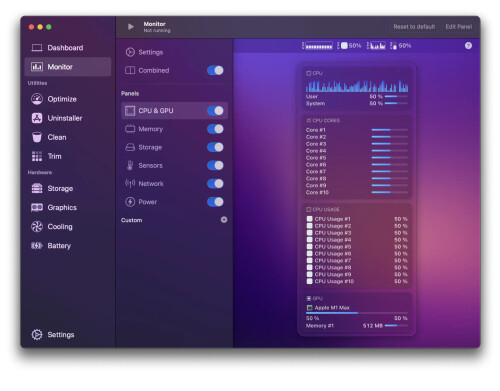Open the Trim grid icon

(x=37, y=156)
